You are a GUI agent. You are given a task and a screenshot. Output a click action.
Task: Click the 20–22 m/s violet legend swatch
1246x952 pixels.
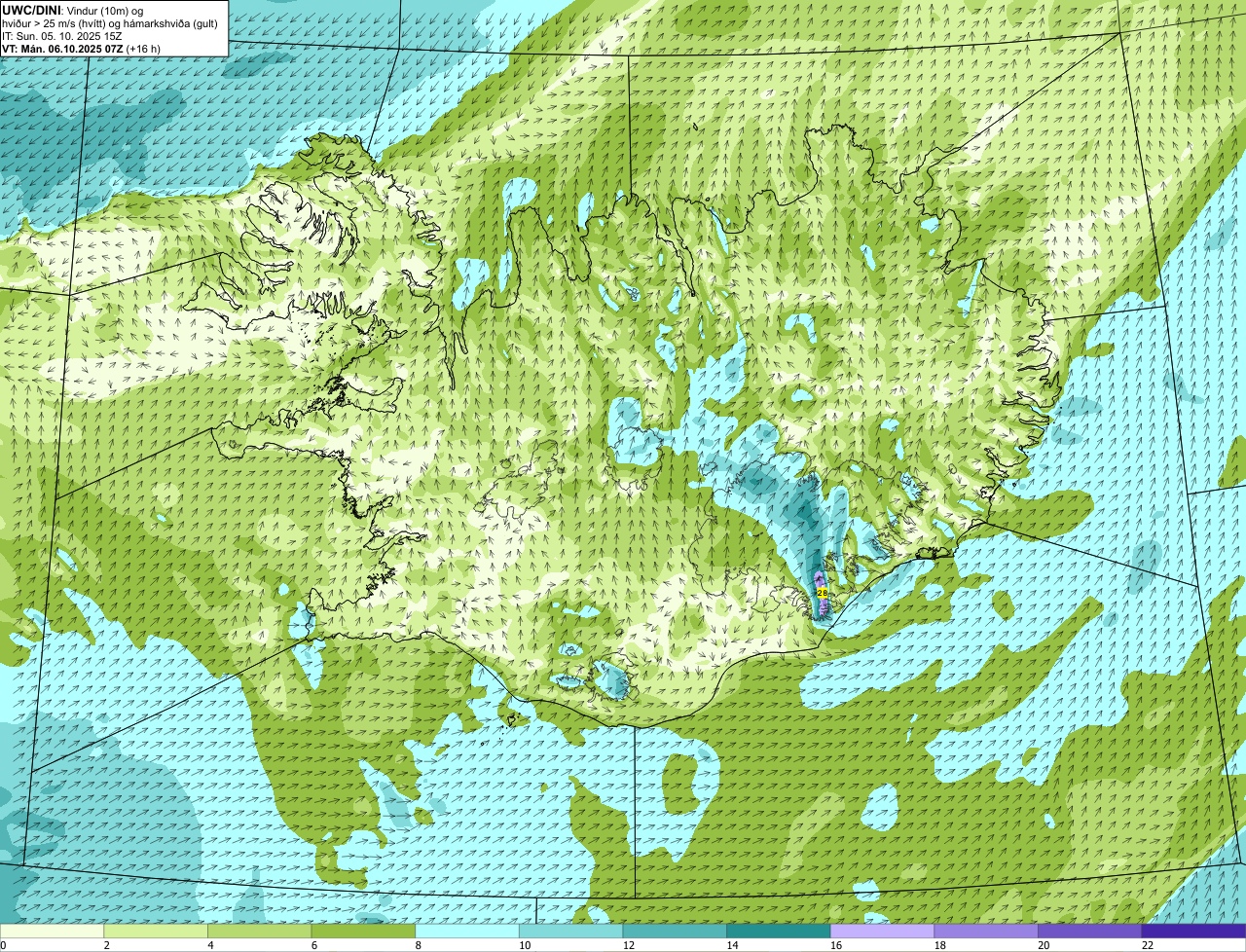(1090, 932)
